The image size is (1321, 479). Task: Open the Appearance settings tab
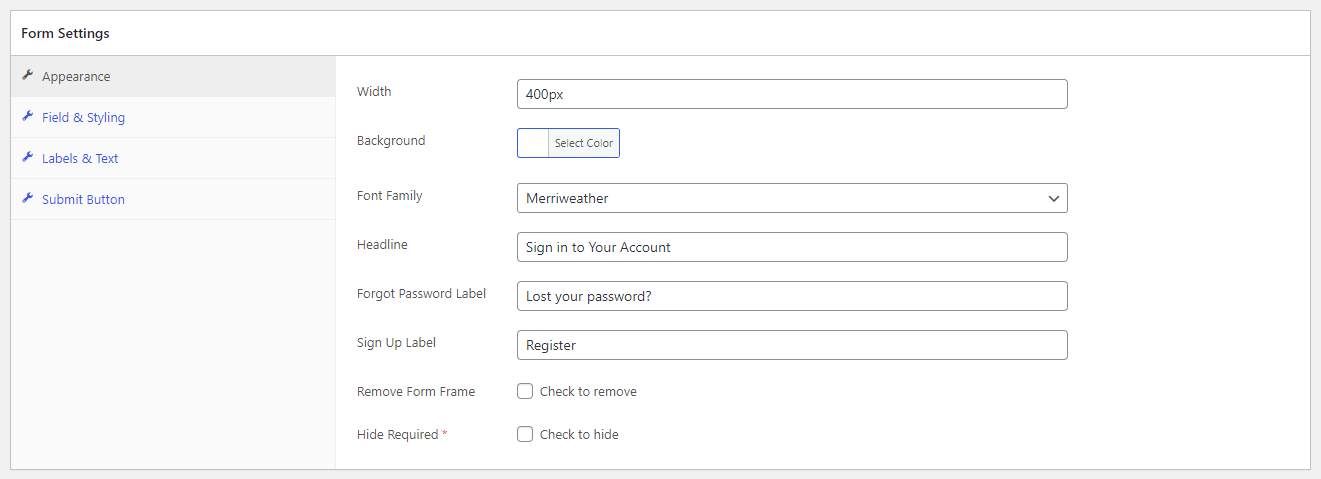[x=173, y=76]
